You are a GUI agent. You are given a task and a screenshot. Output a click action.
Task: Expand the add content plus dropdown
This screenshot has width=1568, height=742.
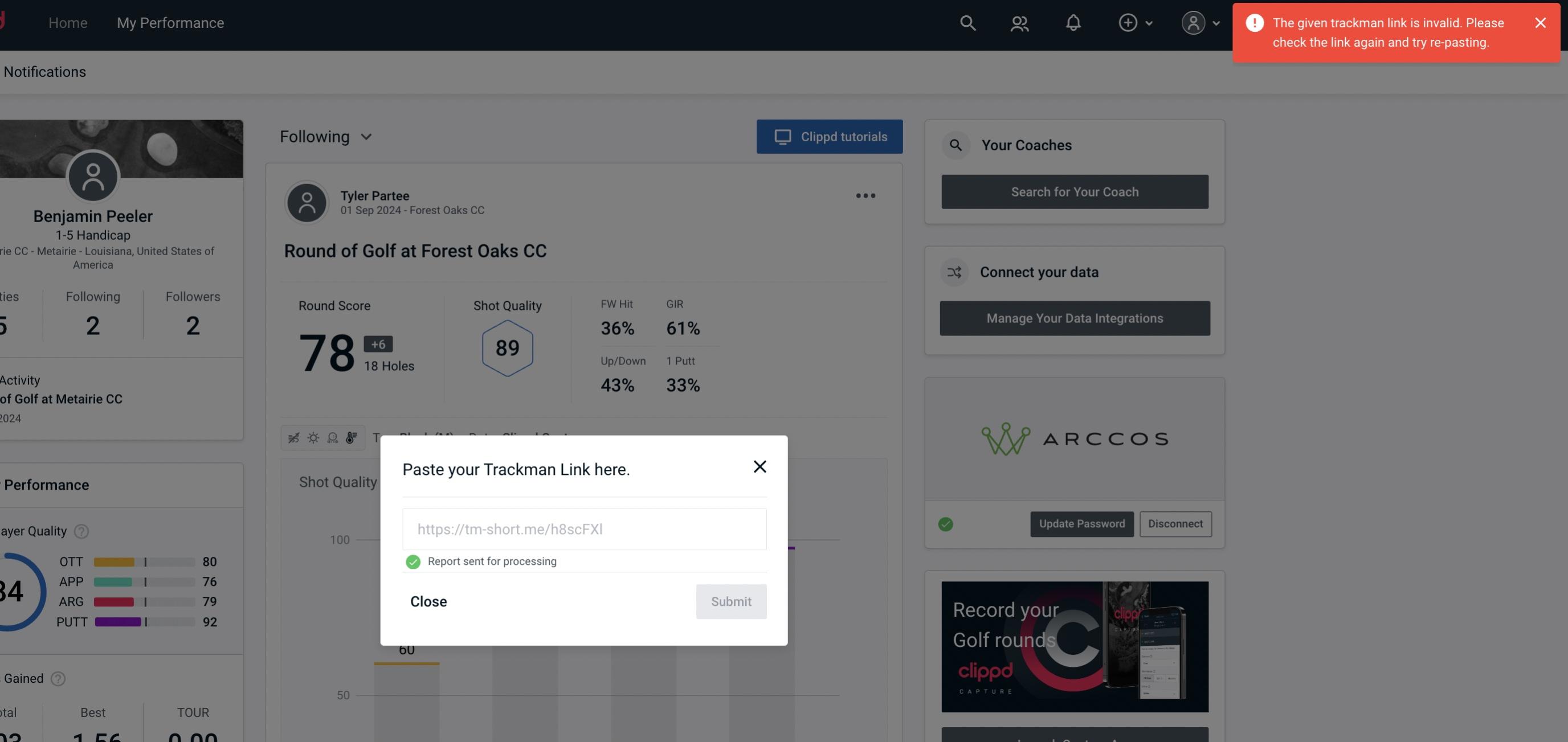(1135, 22)
